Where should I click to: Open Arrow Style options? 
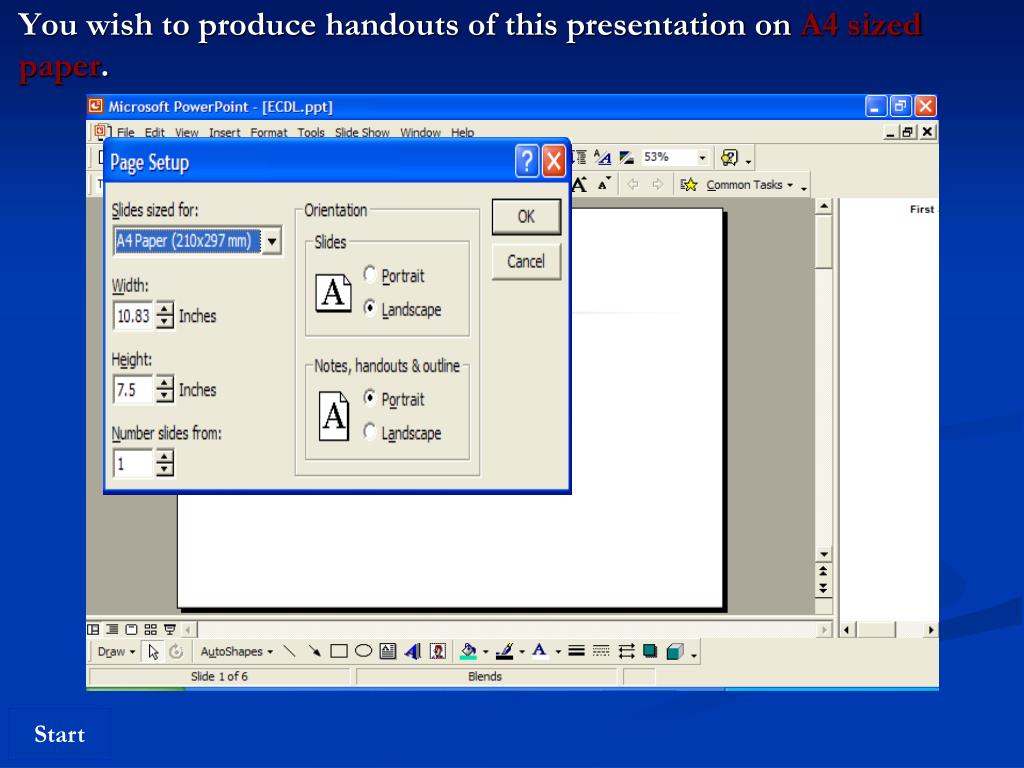click(x=626, y=652)
